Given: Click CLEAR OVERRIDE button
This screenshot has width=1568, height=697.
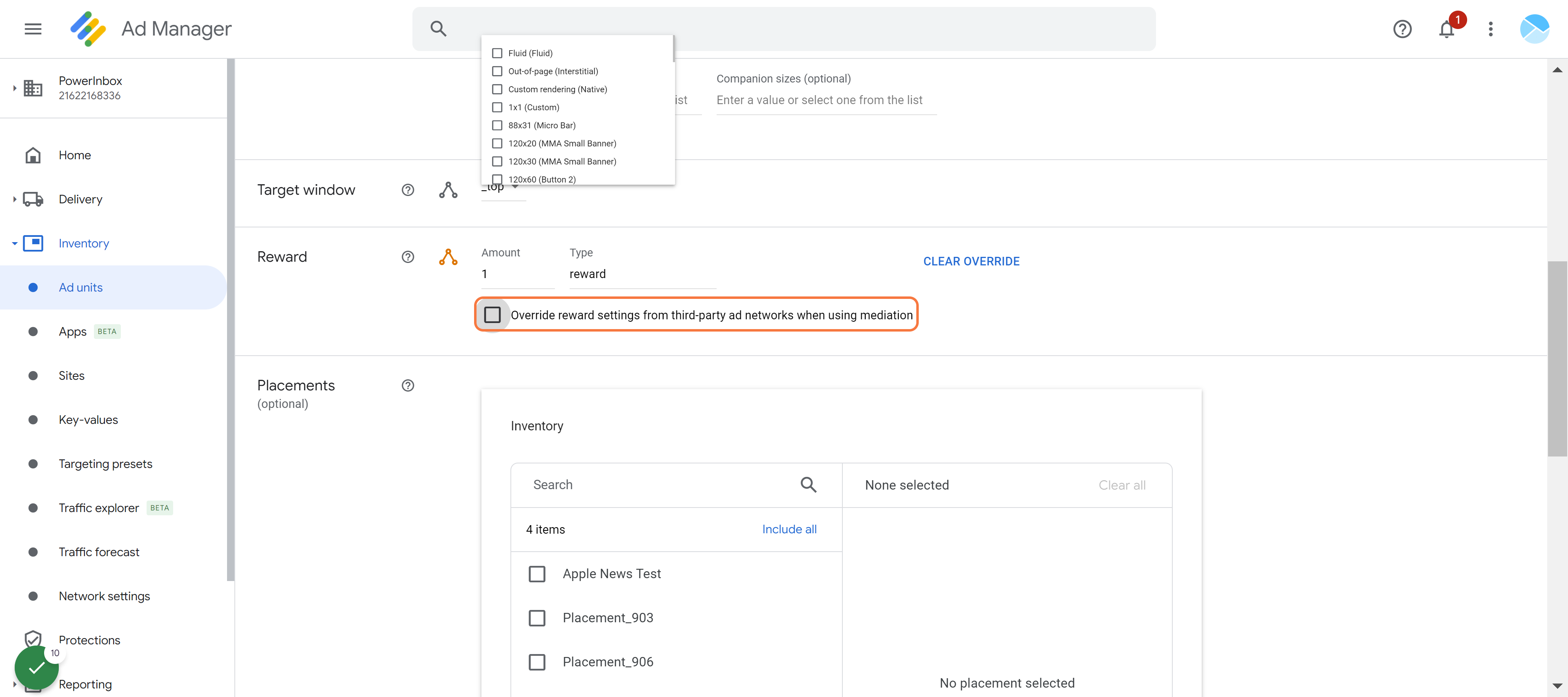Looking at the screenshot, I should tap(971, 261).
